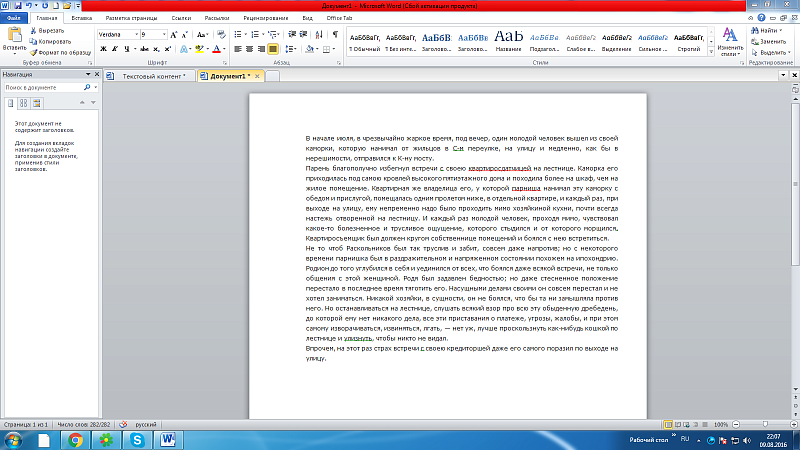
Task: Apply the Название style
Action: pos(509,40)
